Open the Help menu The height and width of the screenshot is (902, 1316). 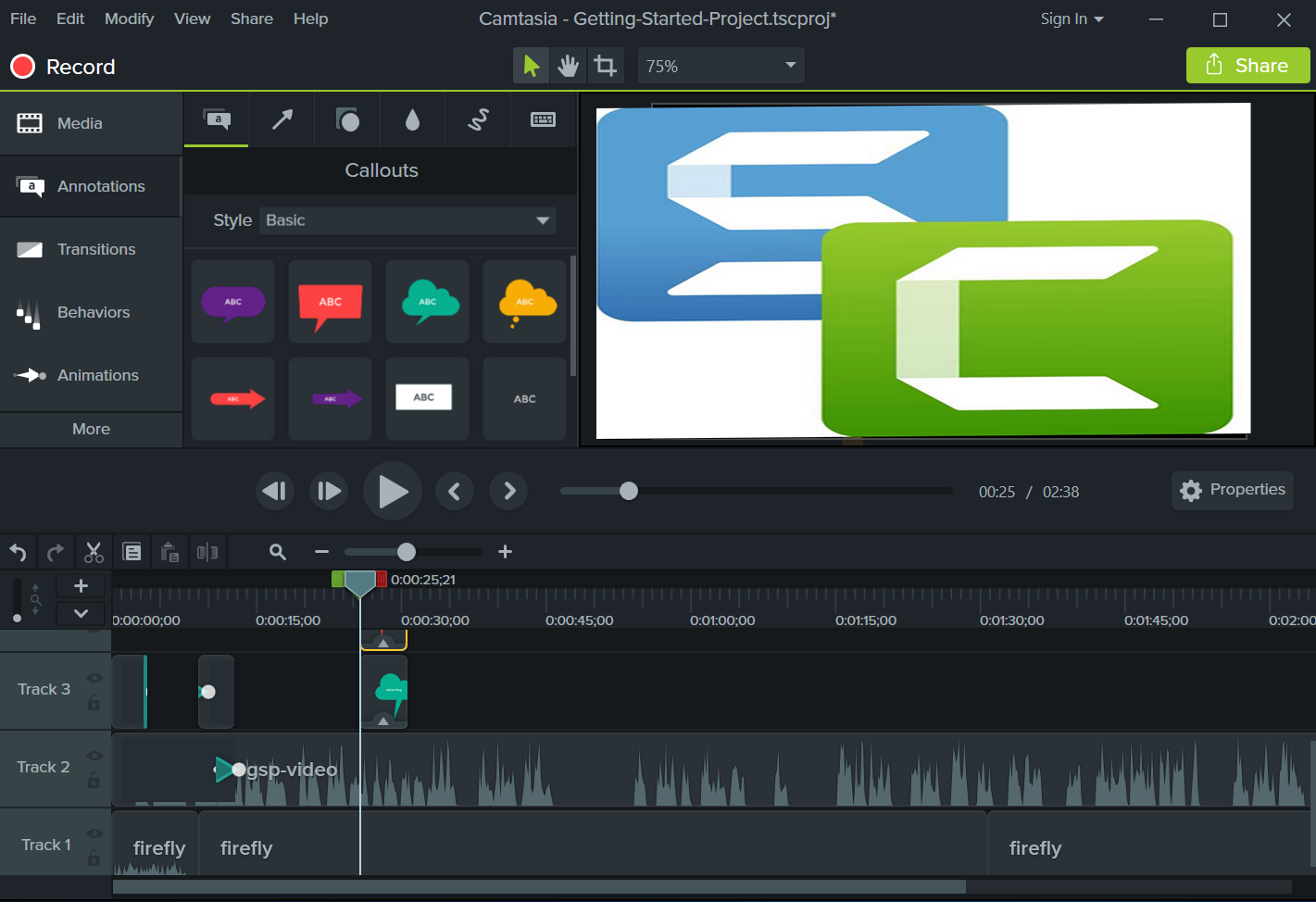[x=310, y=19]
